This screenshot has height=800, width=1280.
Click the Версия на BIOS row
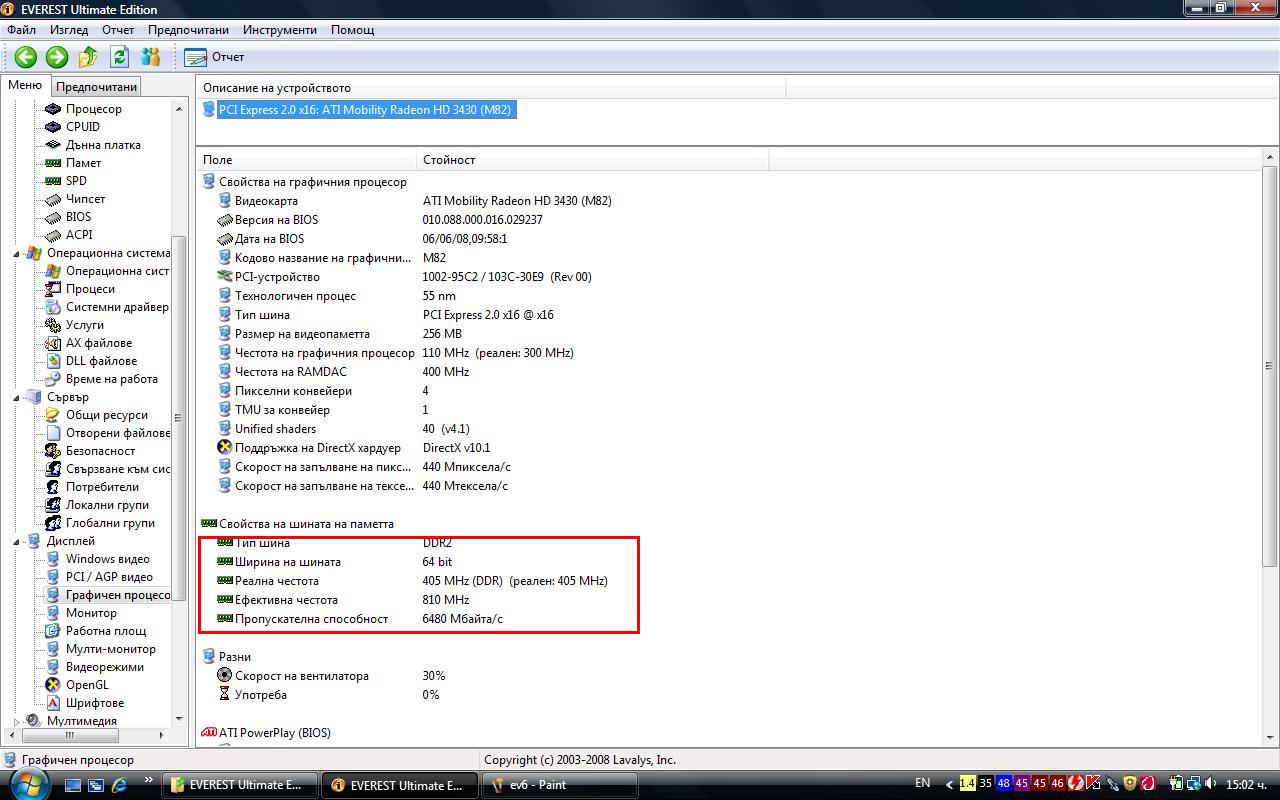[x=380, y=220]
